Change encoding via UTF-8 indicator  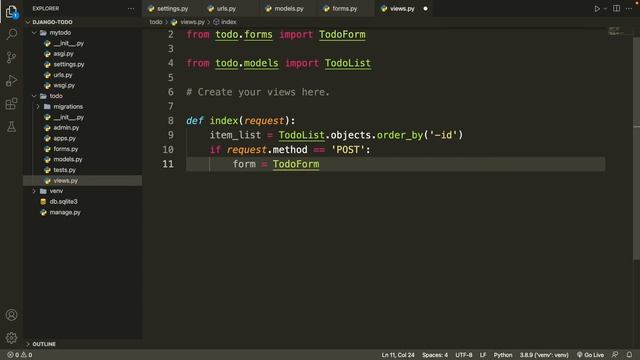tap(464, 355)
